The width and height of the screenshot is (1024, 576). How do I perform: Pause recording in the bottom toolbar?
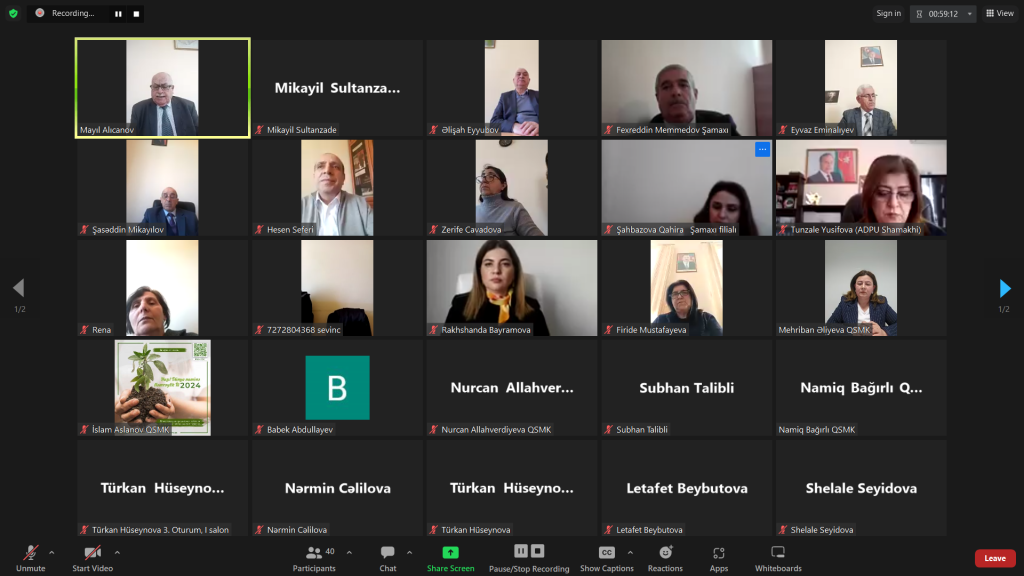520,551
